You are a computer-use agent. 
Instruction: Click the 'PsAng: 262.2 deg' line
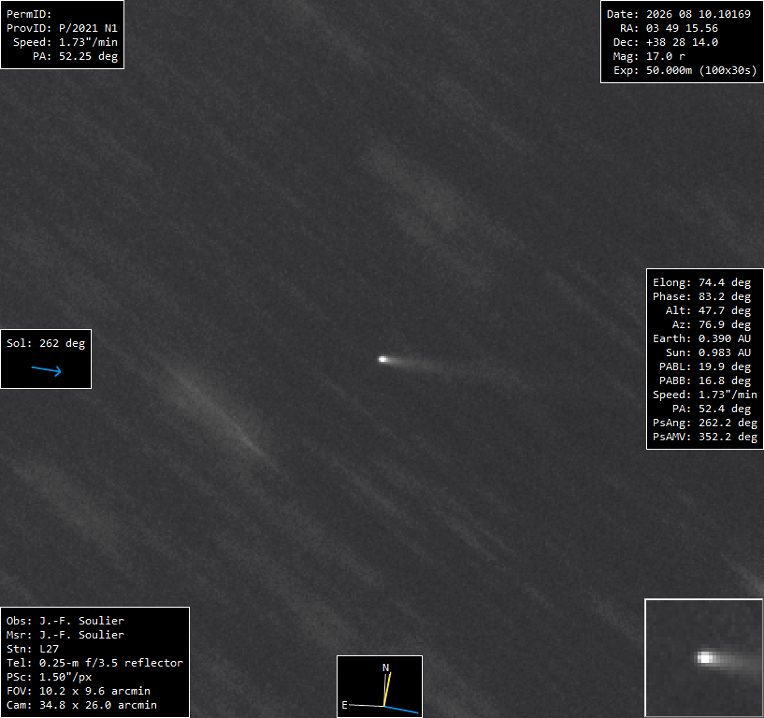(705, 423)
